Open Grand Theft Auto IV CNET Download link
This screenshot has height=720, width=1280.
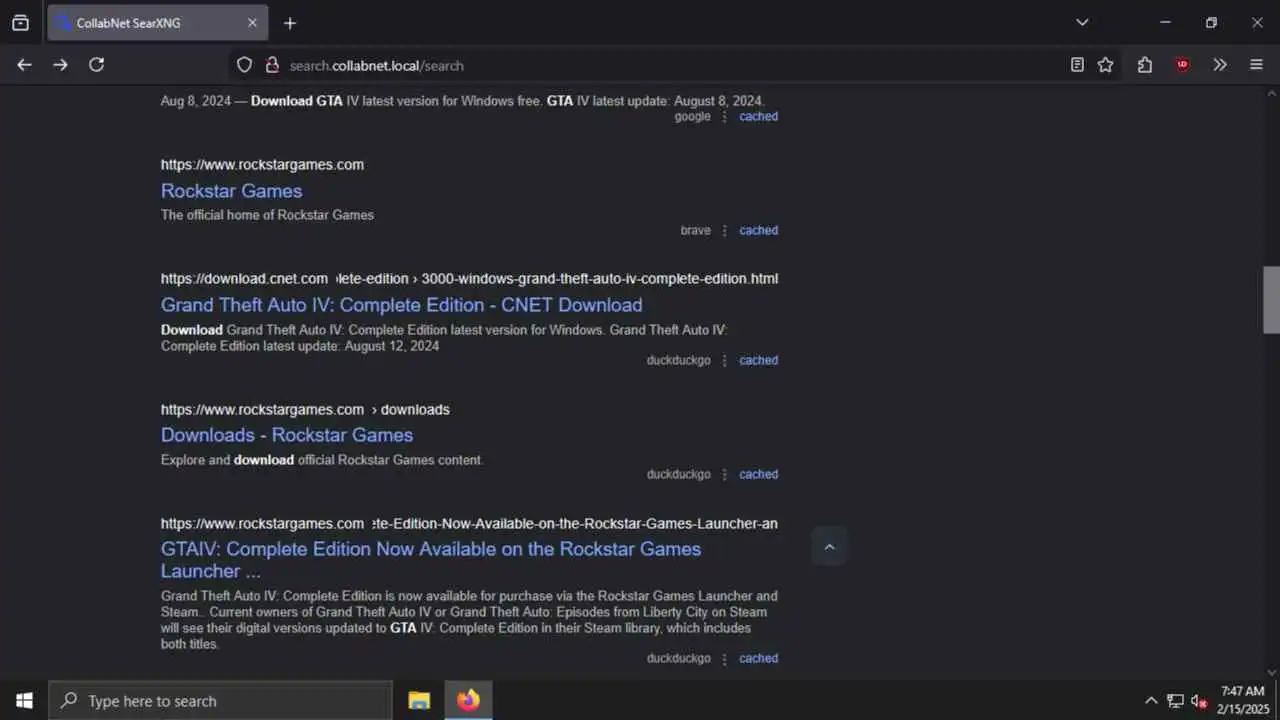click(401, 305)
